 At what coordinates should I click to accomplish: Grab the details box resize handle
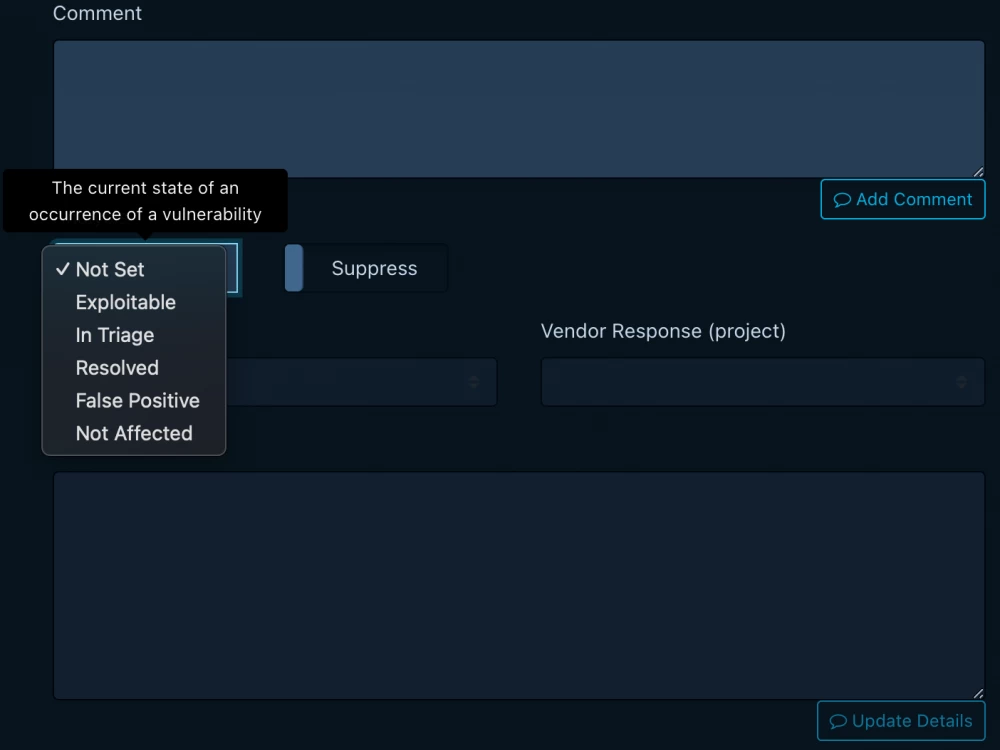tap(978, 693)
